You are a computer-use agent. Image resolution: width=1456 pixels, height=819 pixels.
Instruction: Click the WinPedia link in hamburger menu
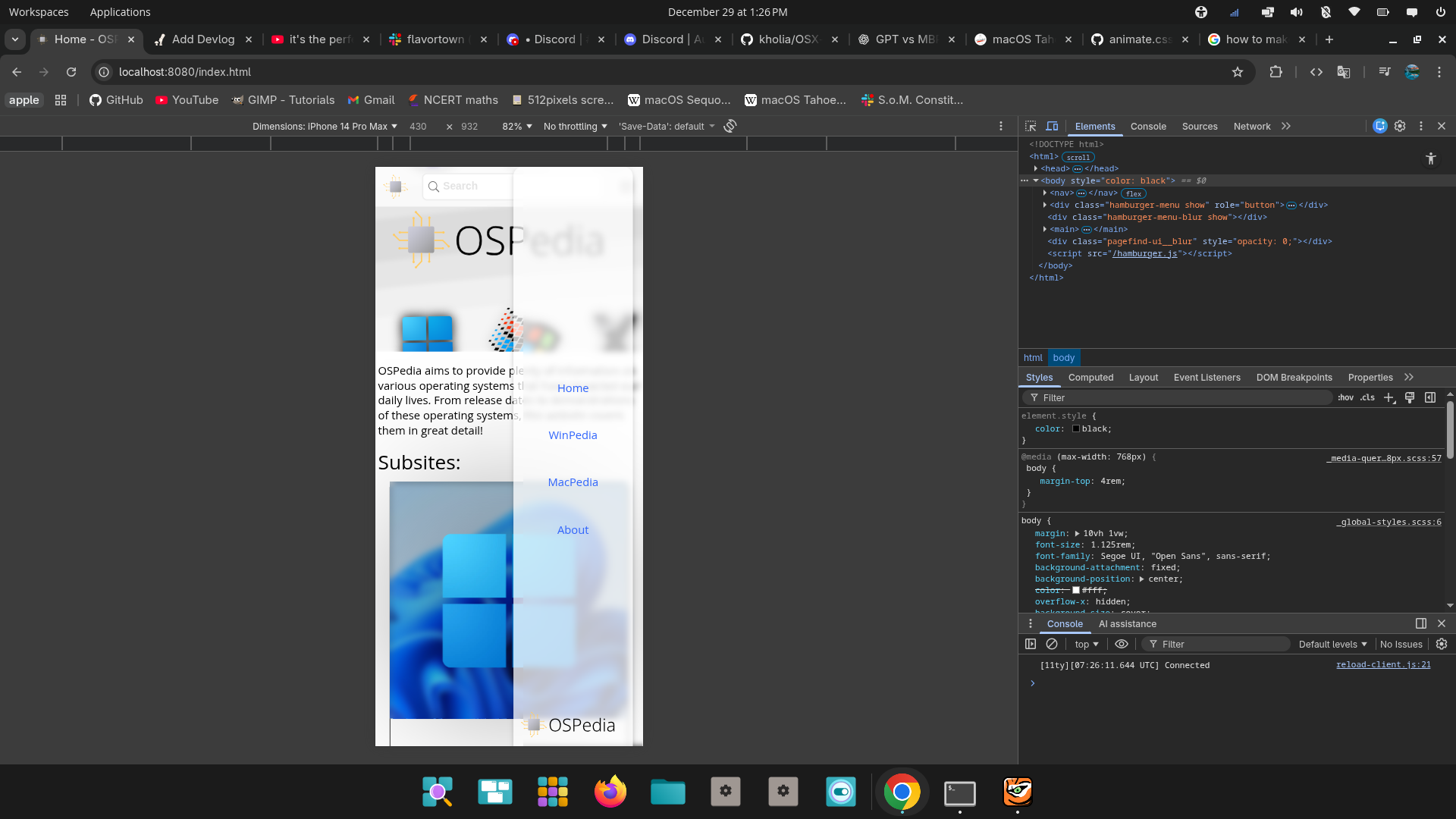pyautogui.click(x=573, y=435)
